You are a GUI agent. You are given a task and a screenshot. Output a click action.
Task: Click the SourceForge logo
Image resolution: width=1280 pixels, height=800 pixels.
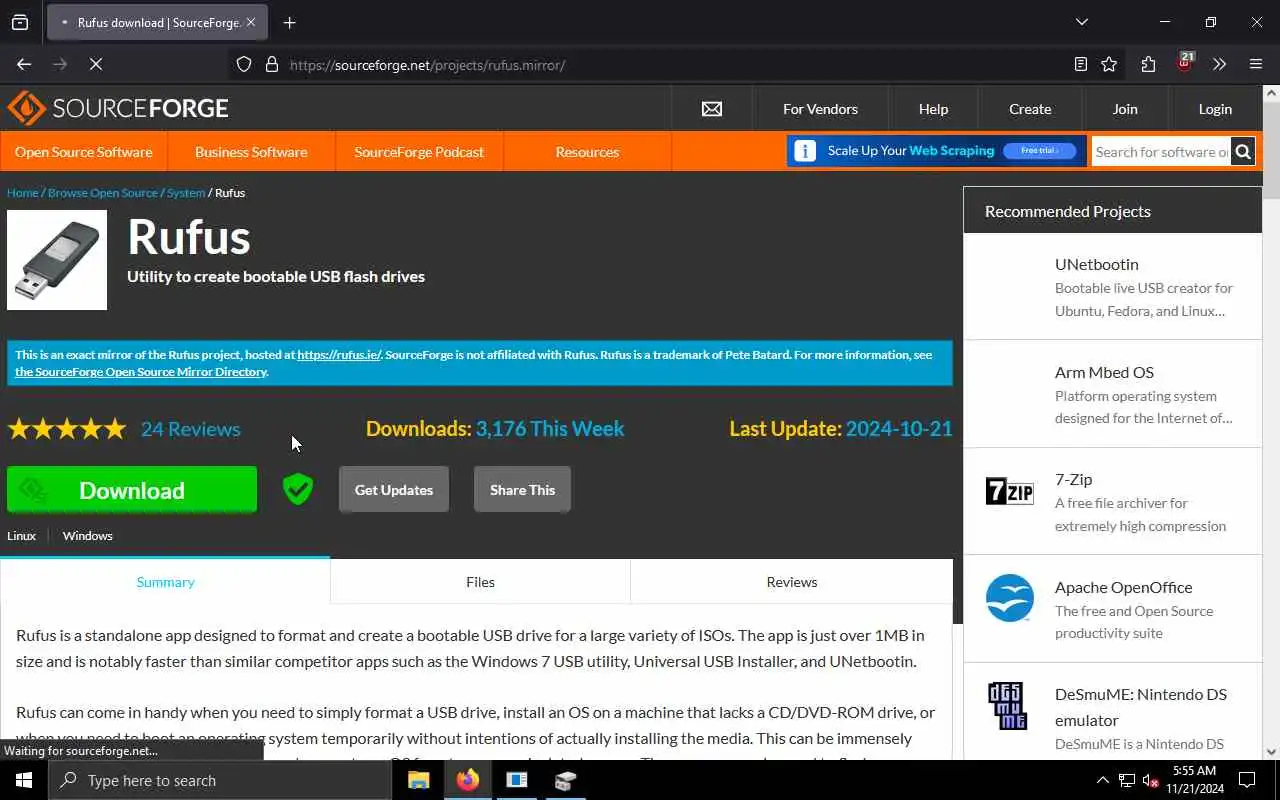point(118,108)
